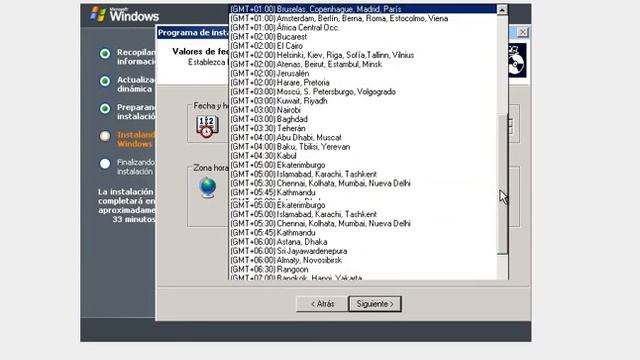Close the Programa de instalación dialog
Viewport: 640px width, 360px height.
coord(522,32)
